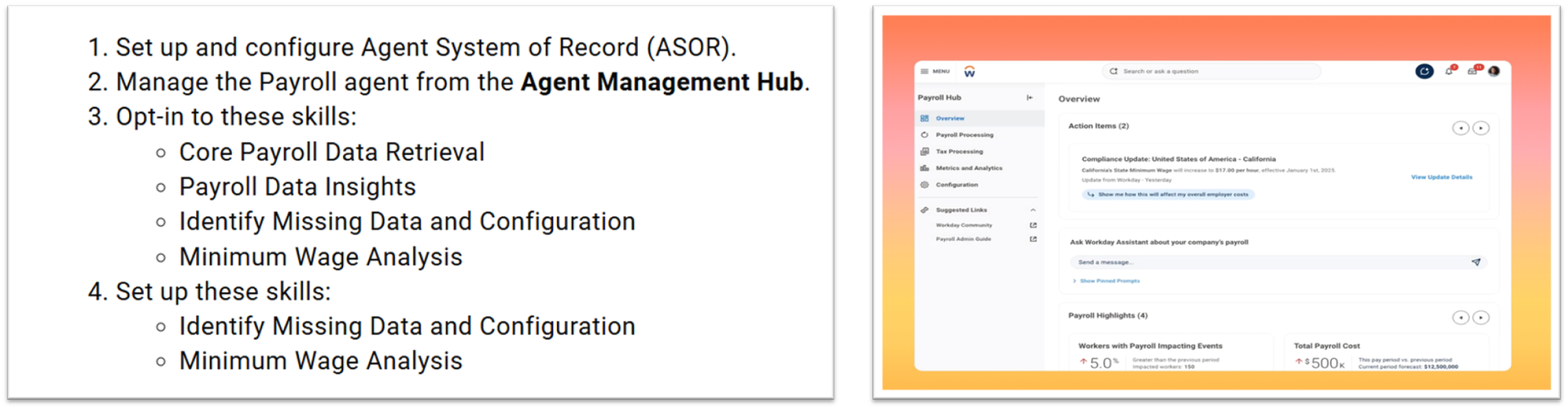This screenshot has height=409, width=1568.
Task: Open the notifications bell icon
Action: [x=1449, y=72]
